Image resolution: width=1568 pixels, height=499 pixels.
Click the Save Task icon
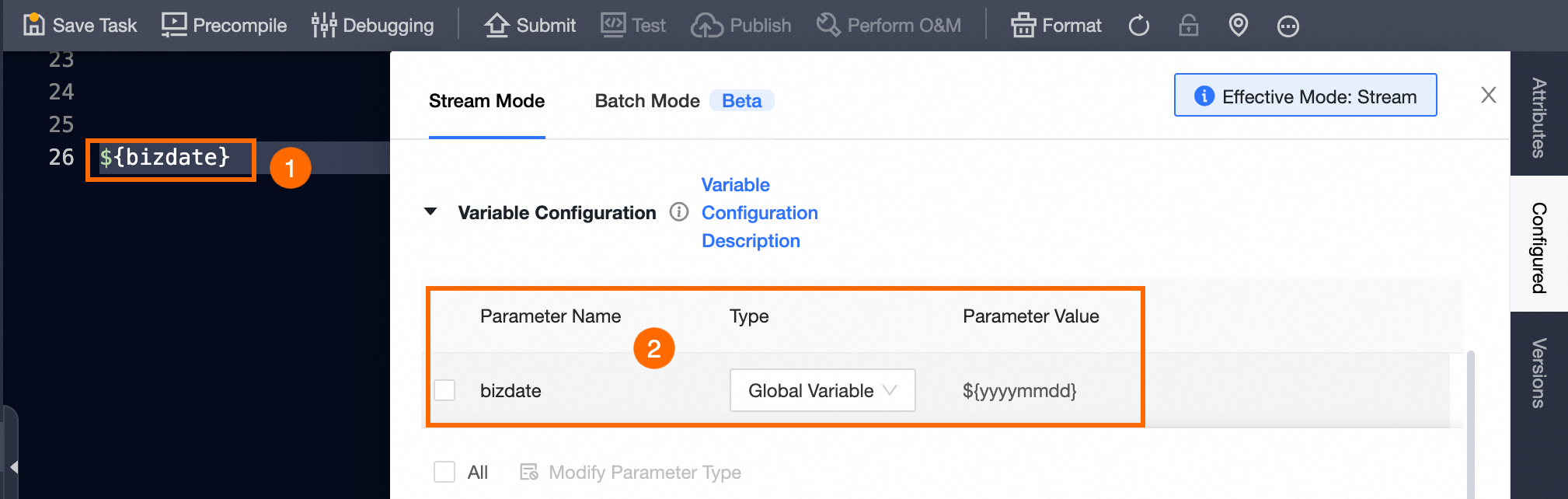[x=34, y=25]
